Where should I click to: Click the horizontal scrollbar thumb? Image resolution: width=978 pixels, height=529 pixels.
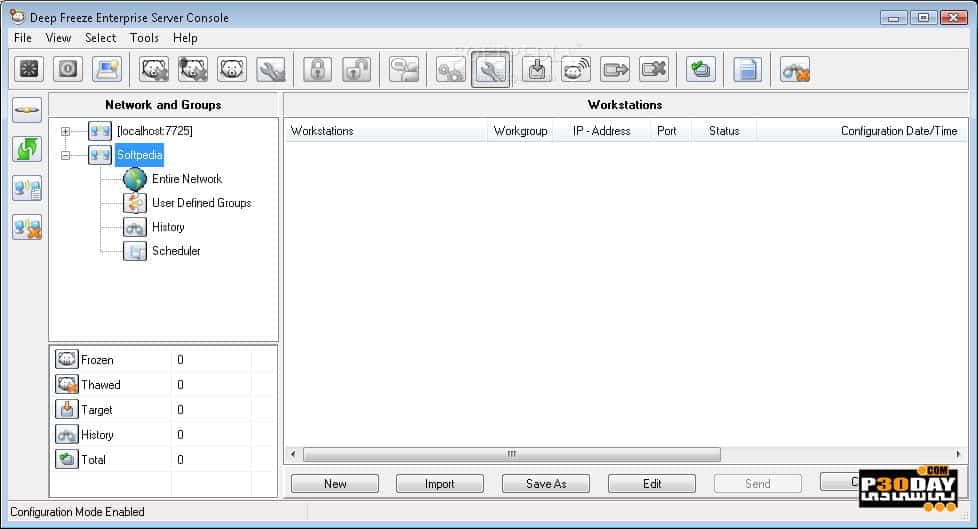[x=511, y=454]
